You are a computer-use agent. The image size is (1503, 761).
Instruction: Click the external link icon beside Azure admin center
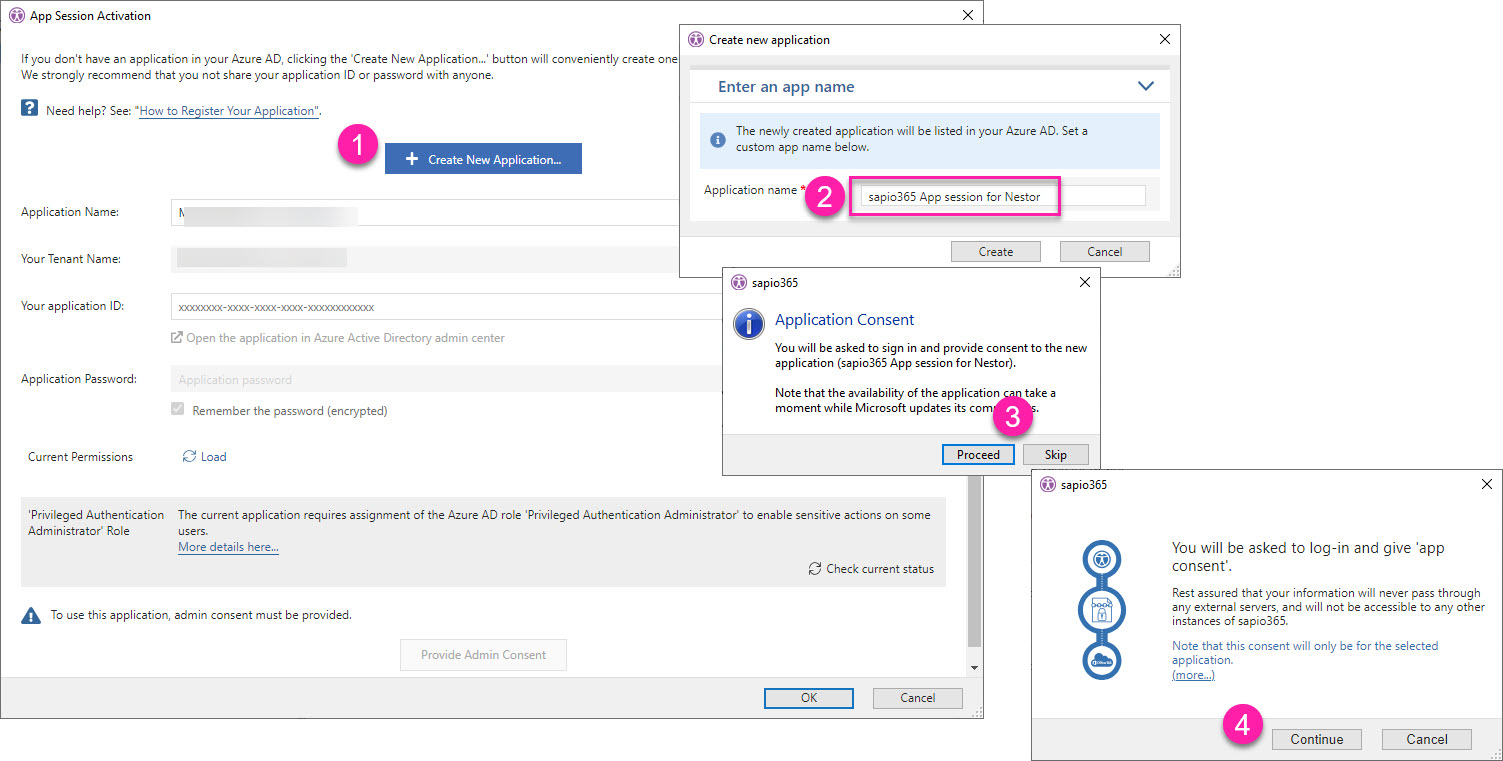[x=177, y=338]
